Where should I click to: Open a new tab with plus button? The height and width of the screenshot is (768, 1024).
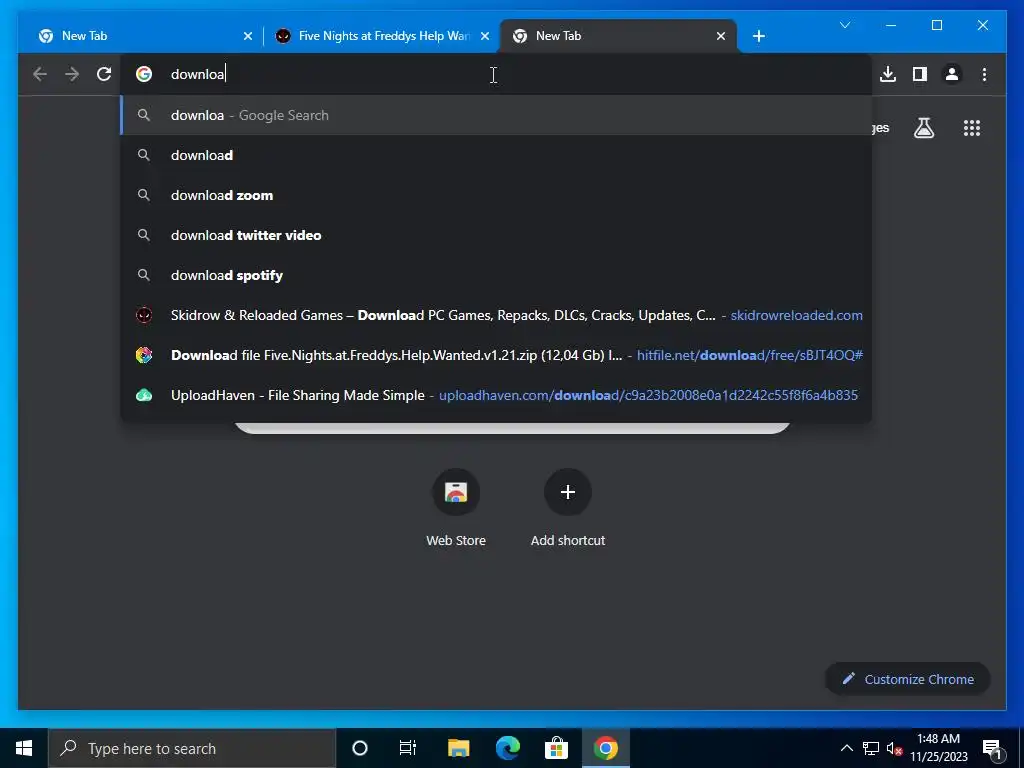[x=758, y=36]
